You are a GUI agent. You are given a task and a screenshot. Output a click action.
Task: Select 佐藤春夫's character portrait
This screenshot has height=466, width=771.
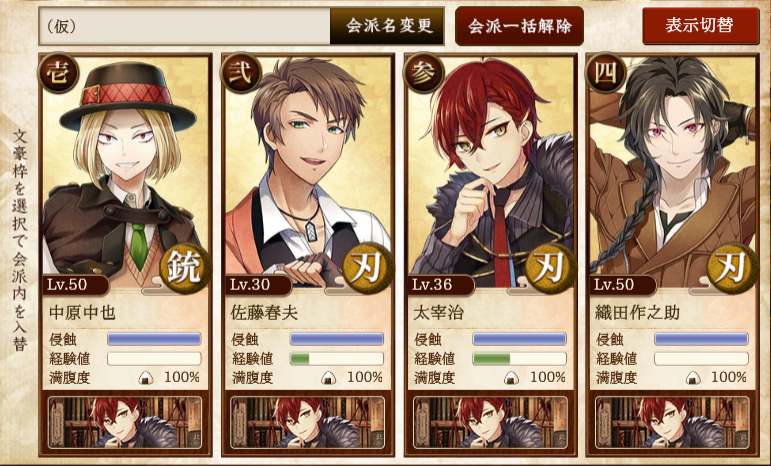click(308, 170)
